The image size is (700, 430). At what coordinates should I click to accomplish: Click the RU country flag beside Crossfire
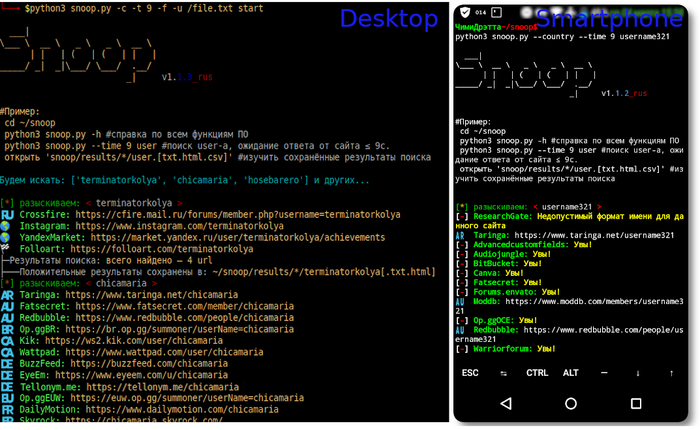point(8,215)
